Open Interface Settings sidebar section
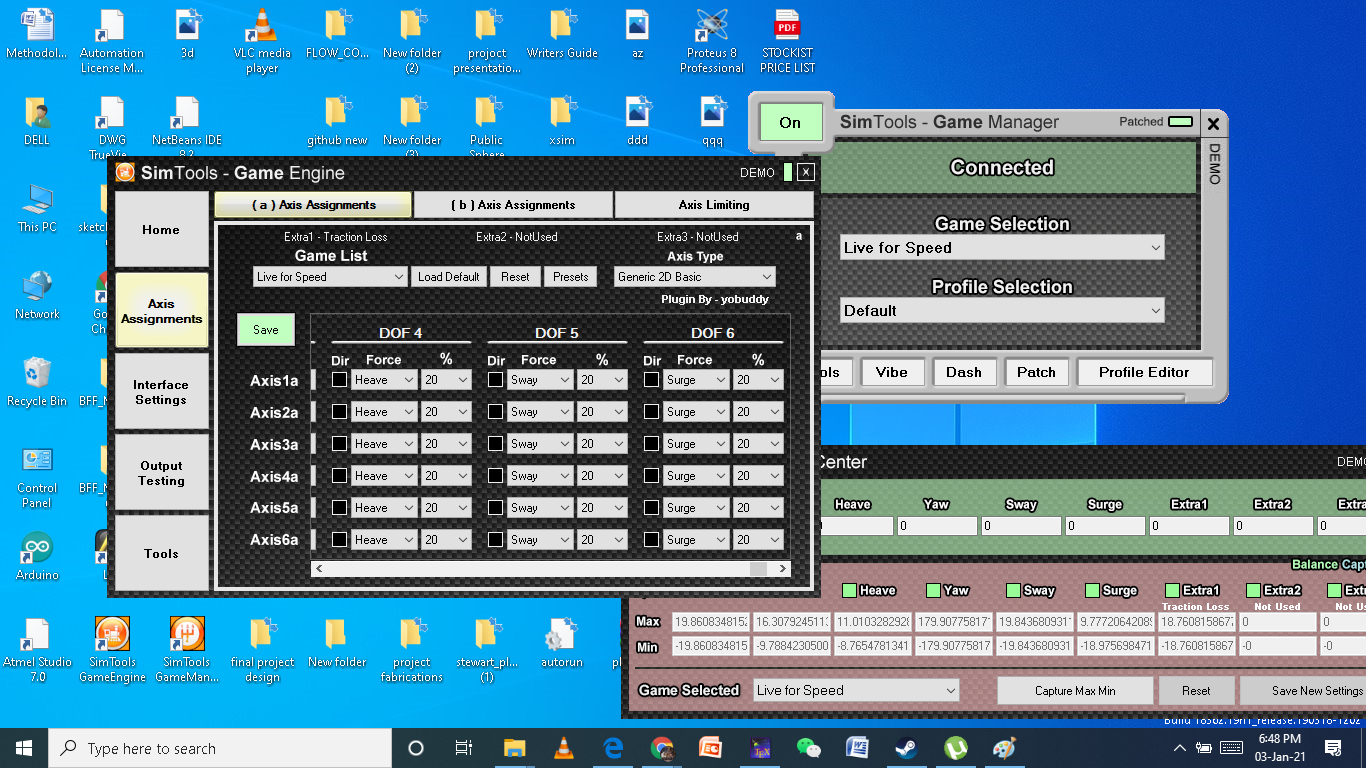The image size is (1366, 768). click(x=161, y=392)
